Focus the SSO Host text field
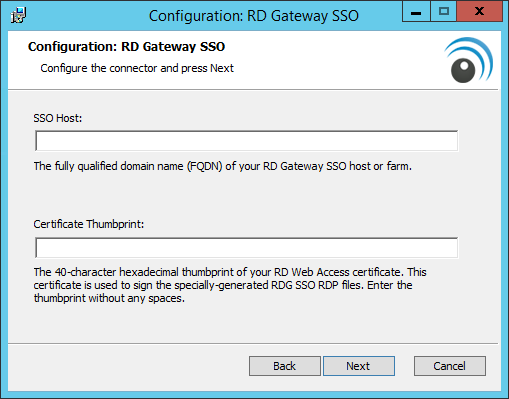Screen dimensions: 509x399 tap(247, 141)
